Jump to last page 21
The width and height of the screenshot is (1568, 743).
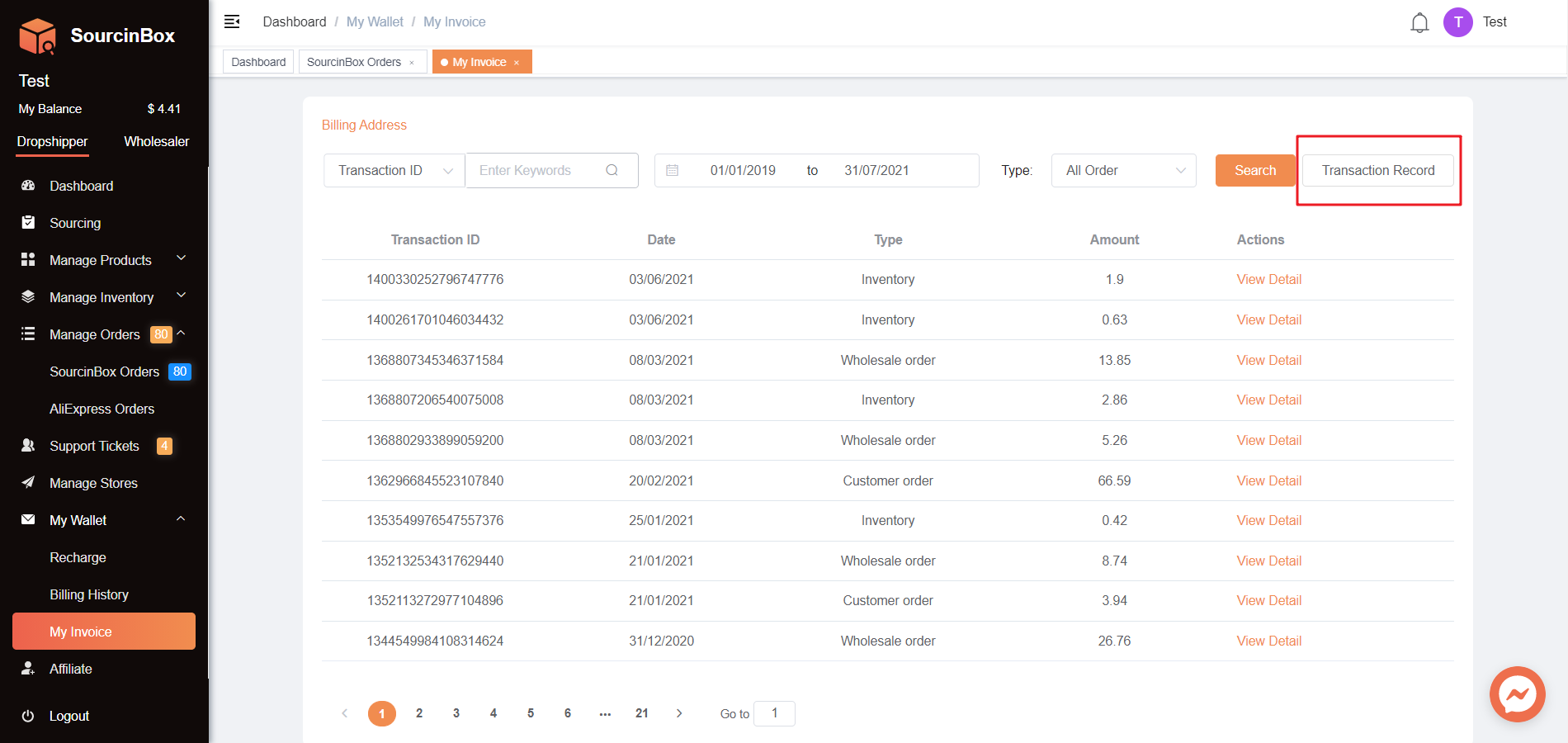tap(642, 713)
